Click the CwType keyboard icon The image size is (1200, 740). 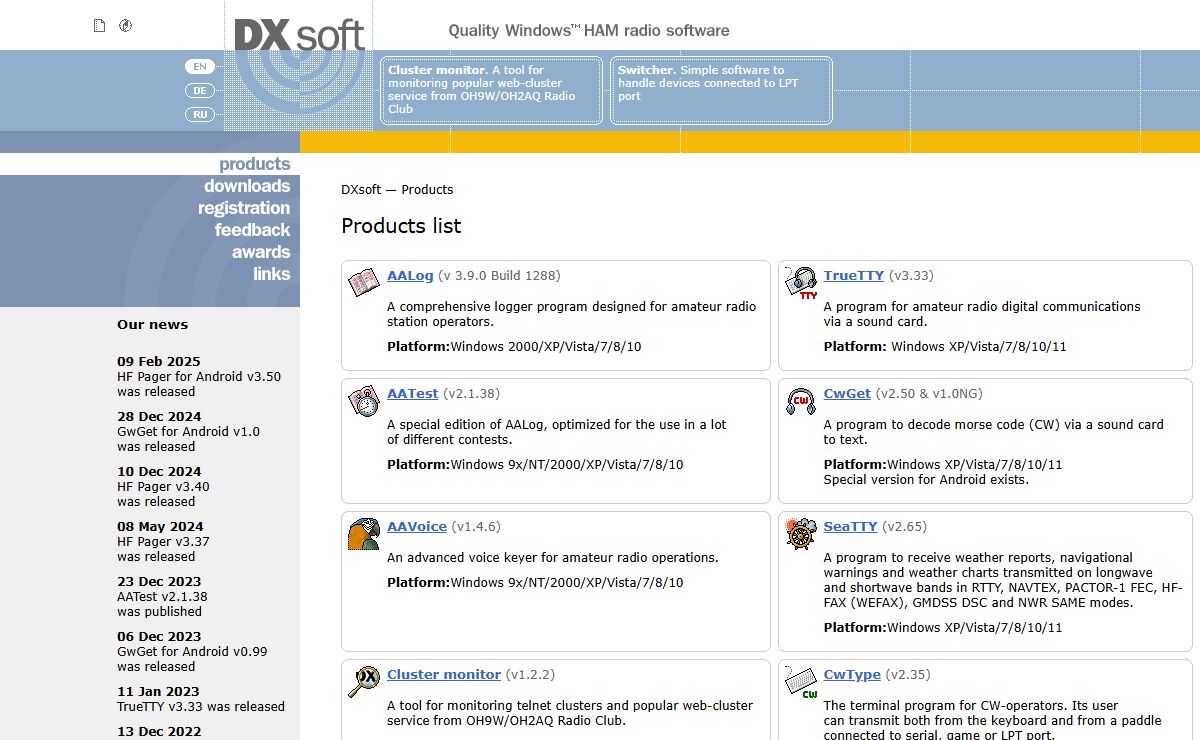coord(801,681)
